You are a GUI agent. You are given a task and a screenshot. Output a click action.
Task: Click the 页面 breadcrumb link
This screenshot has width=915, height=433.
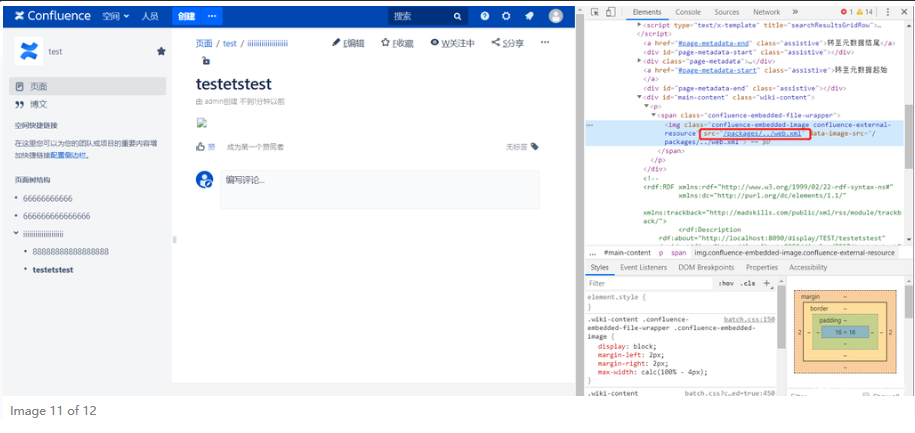click(x=204, y=43)
